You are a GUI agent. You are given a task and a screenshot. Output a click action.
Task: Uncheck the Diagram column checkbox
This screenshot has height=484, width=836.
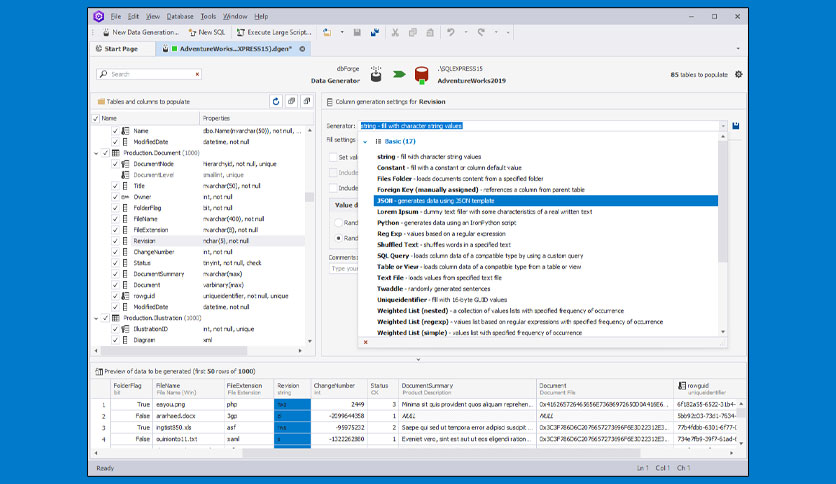click(x=115, y=340)
